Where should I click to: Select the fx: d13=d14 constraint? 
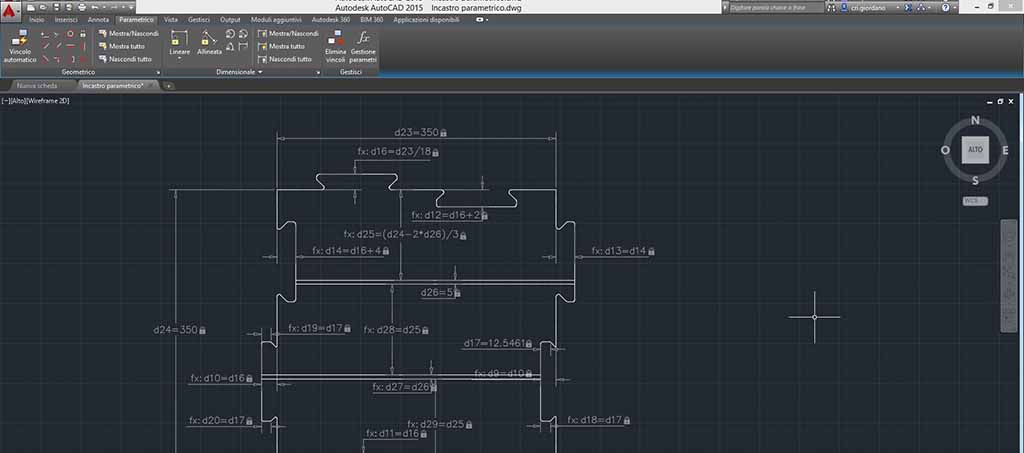click(623, 251)
